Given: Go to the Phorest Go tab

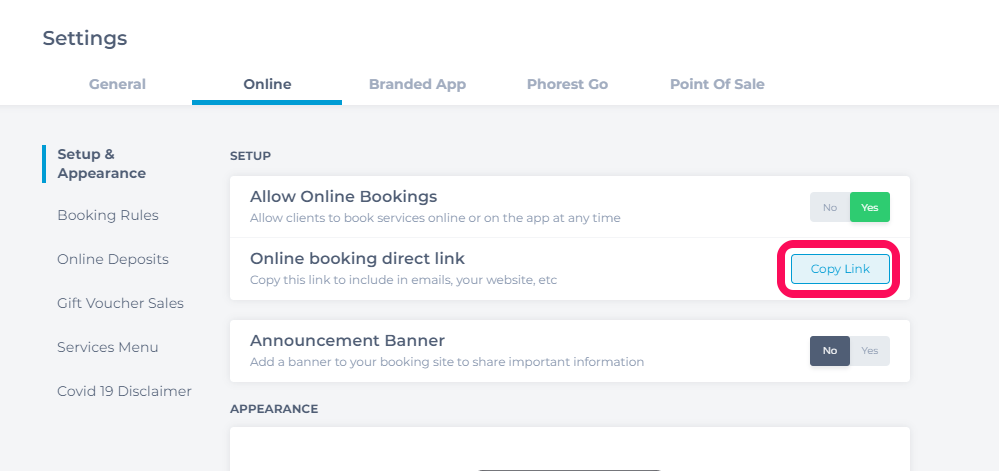Looking at the screenshot, I should tap(567, 84).
